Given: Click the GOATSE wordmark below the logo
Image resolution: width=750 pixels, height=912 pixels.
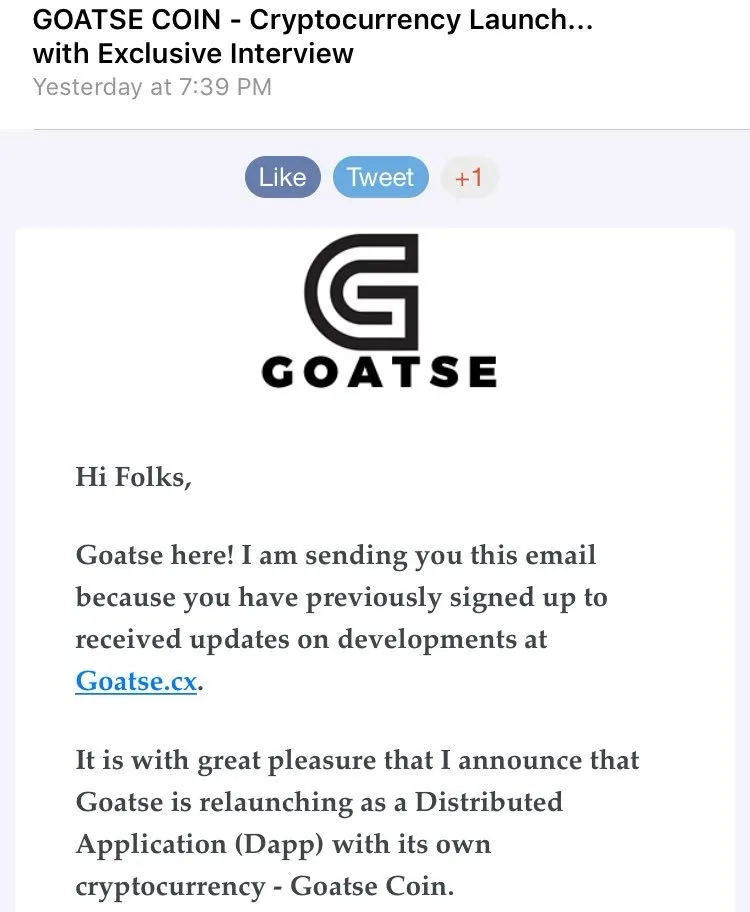Looking at the screenshot, I should coord(378,372).
